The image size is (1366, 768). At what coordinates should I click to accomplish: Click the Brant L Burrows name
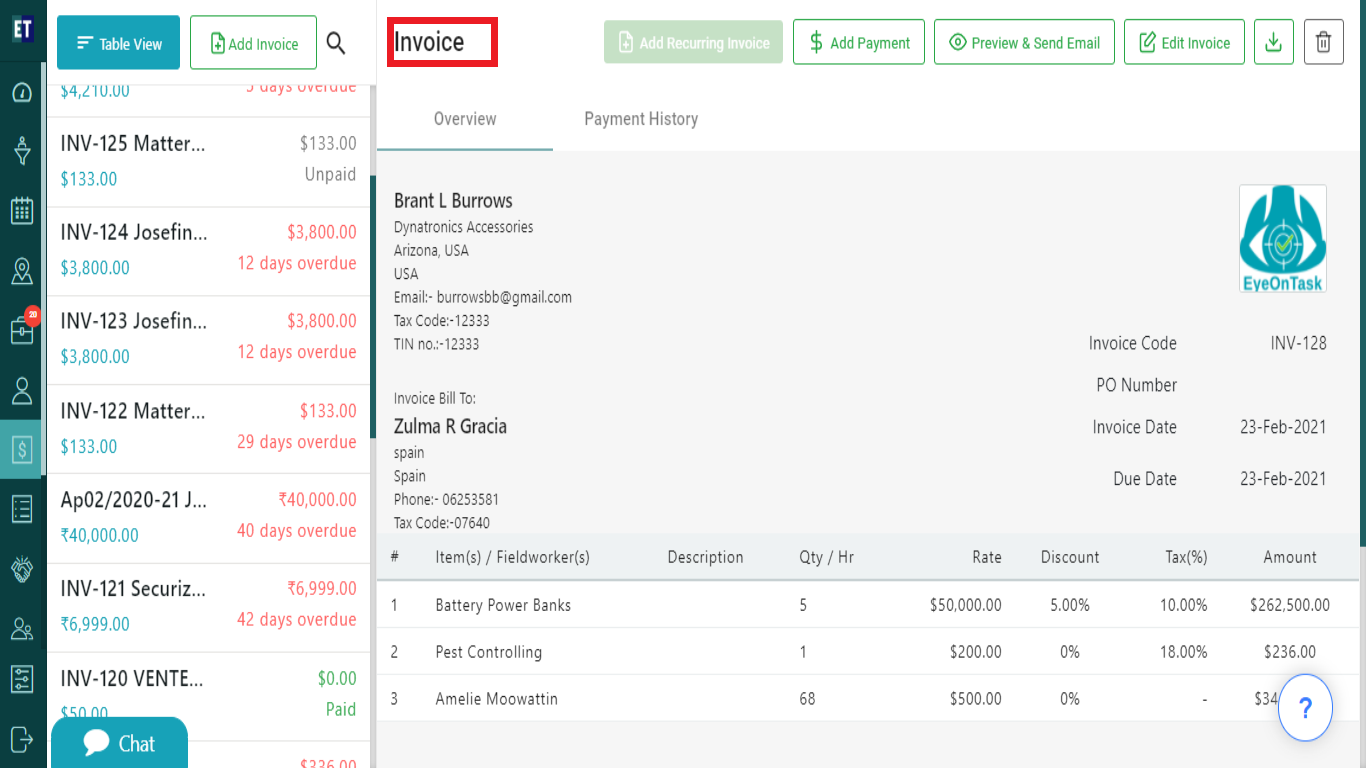(x=453, y=201)
